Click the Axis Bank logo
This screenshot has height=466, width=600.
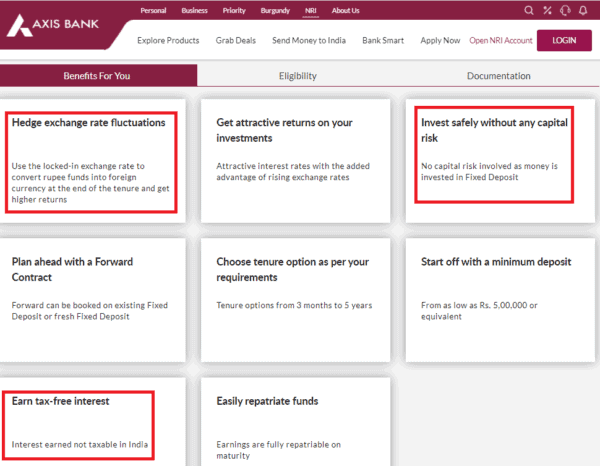[x=52, y=25]
